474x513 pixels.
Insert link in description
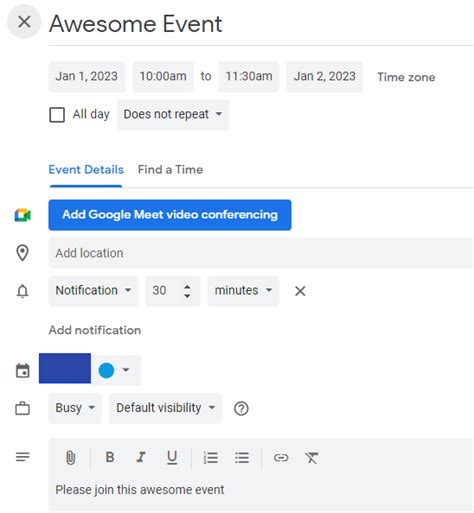tap(281, 458)
